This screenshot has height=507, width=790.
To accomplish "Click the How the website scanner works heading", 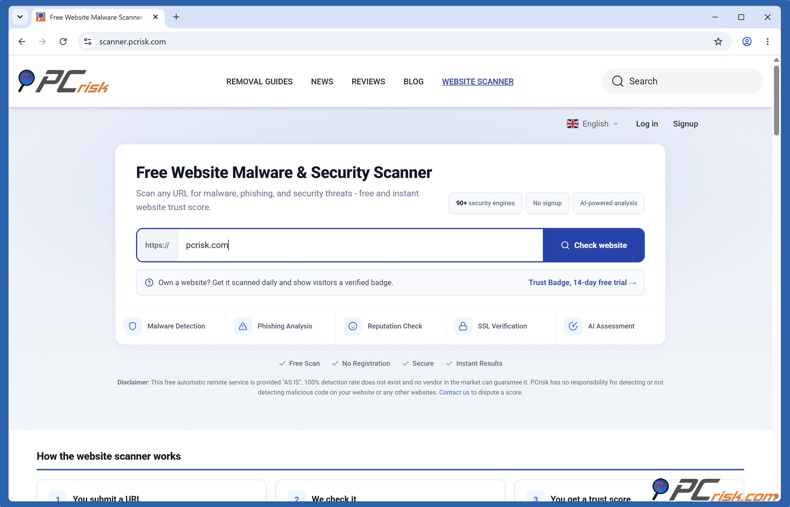I will coord(108,456).
